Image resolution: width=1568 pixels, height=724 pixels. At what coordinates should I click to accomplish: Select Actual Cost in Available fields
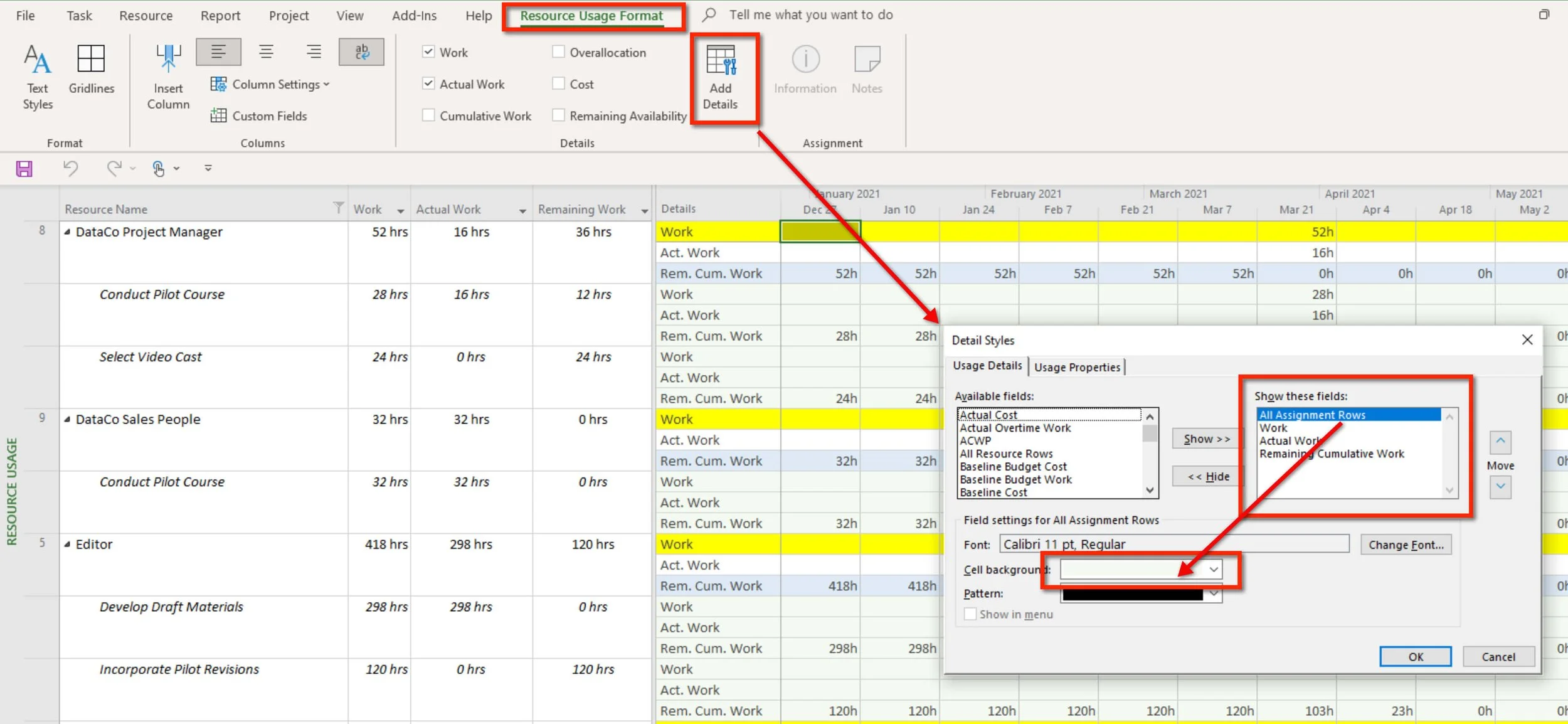pos(1049,415)
